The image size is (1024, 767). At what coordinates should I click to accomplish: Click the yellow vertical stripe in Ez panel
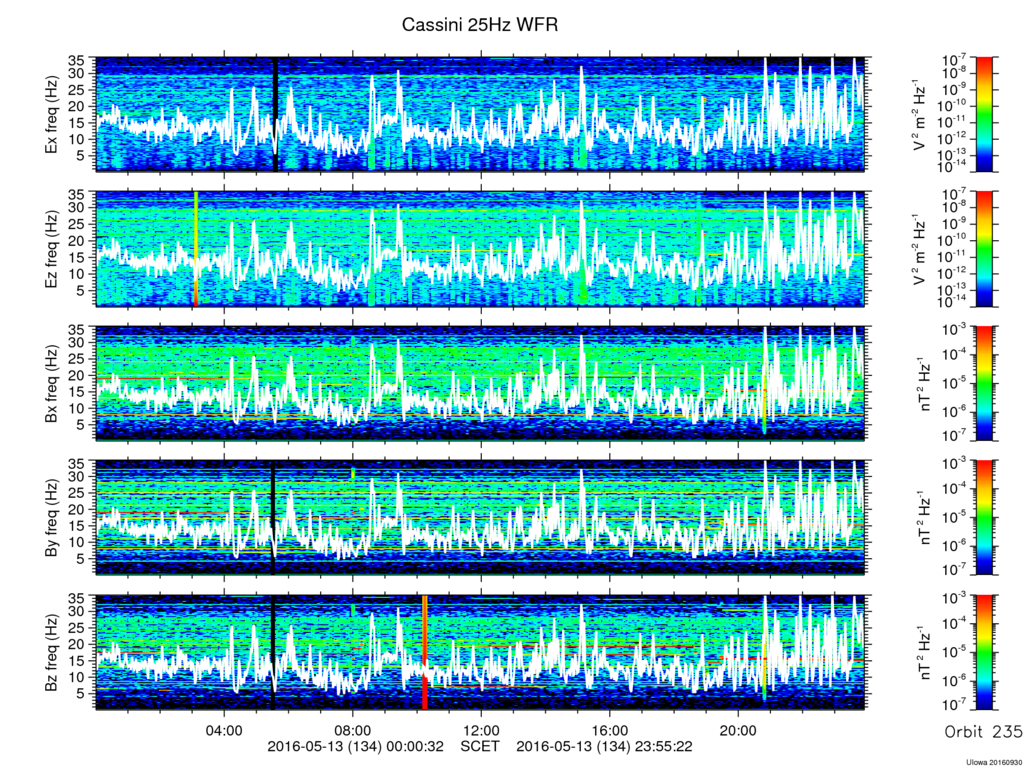pos(196,249)
